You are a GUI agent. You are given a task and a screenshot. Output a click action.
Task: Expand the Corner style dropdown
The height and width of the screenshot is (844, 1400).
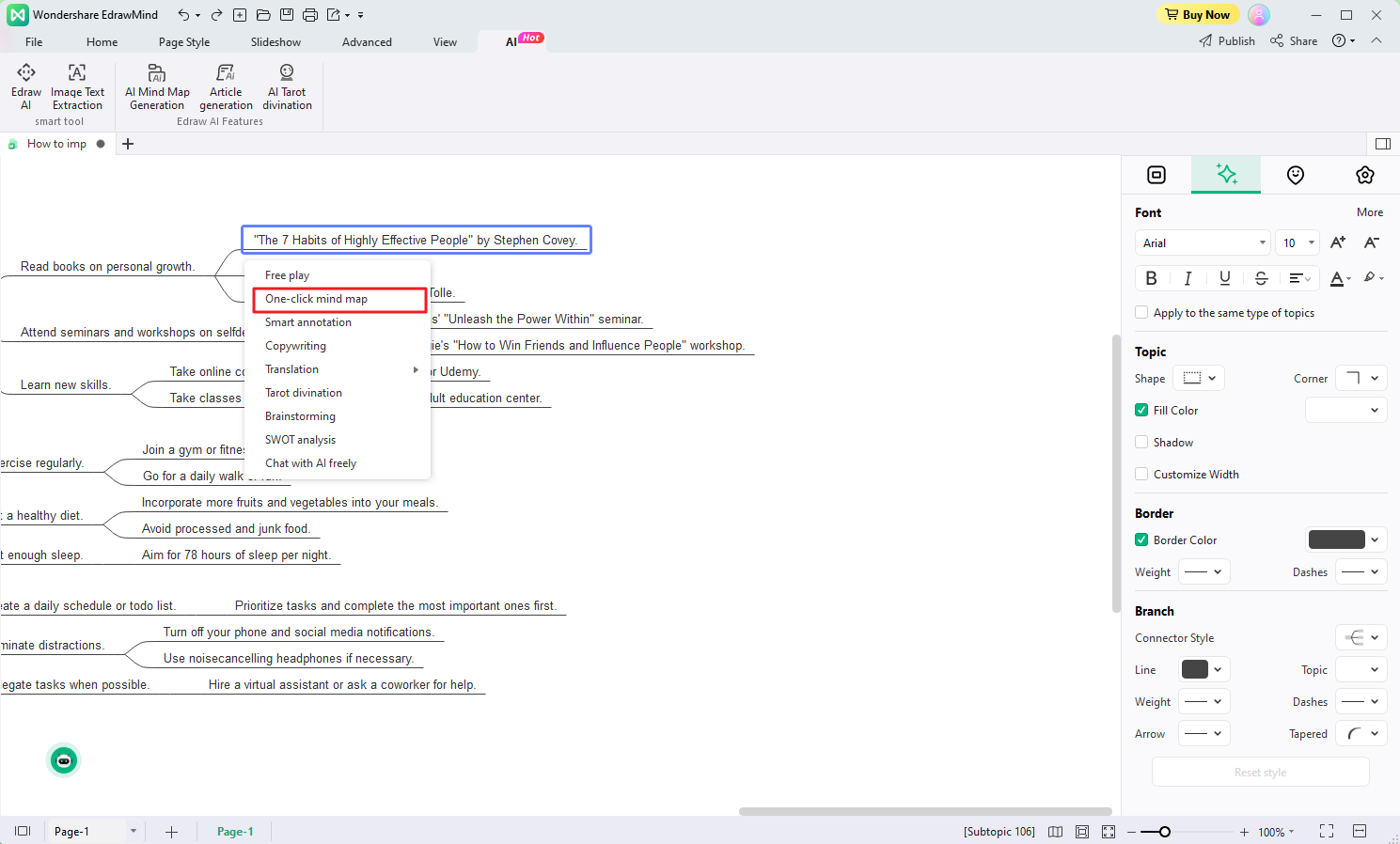1361,378
